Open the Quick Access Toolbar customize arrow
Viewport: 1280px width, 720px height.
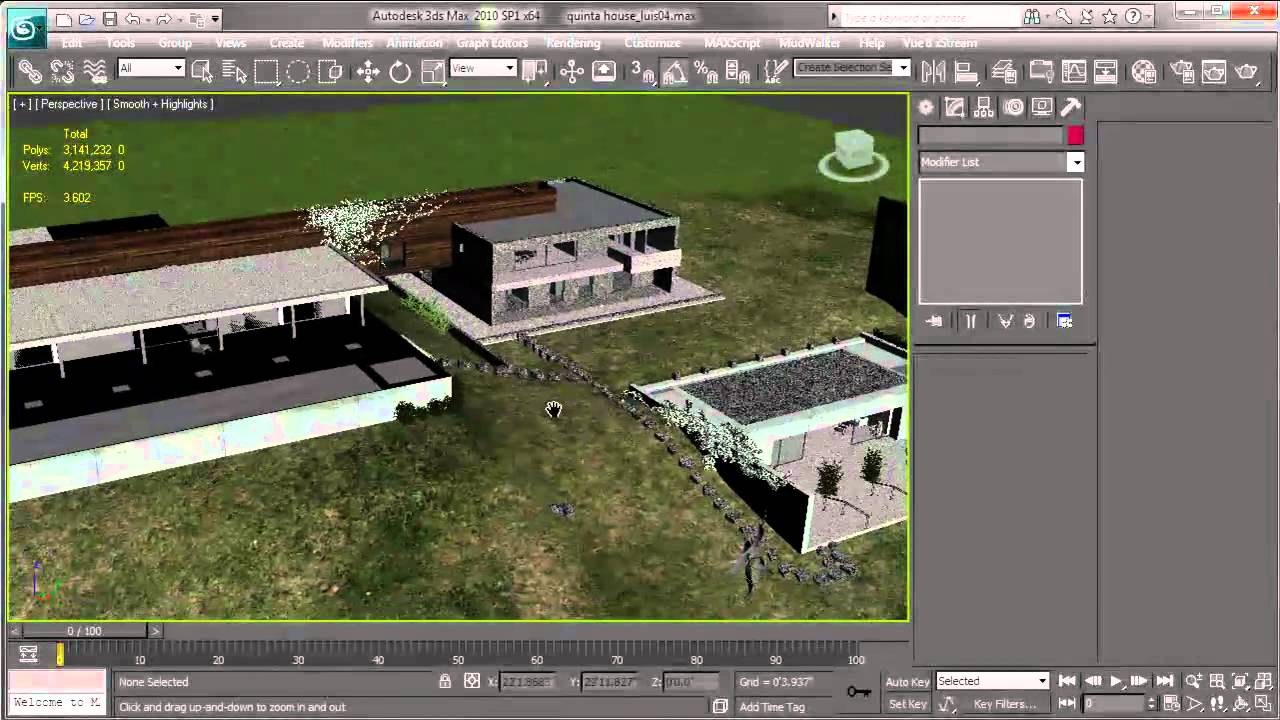216,18
